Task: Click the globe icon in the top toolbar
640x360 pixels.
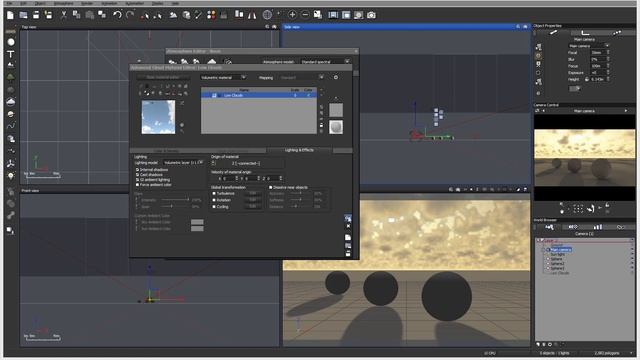Action: coord(267,15)
